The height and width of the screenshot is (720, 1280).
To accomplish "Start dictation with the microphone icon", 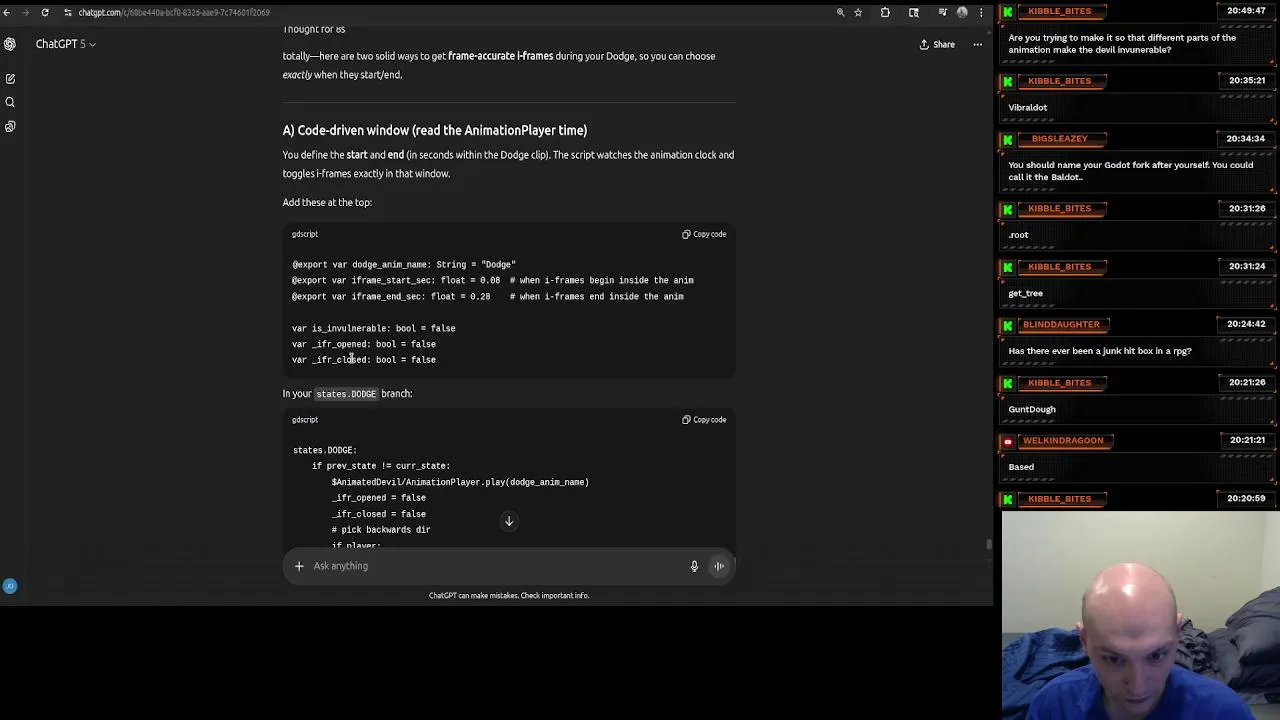I will pyautogui.click(x=694, y=566).
